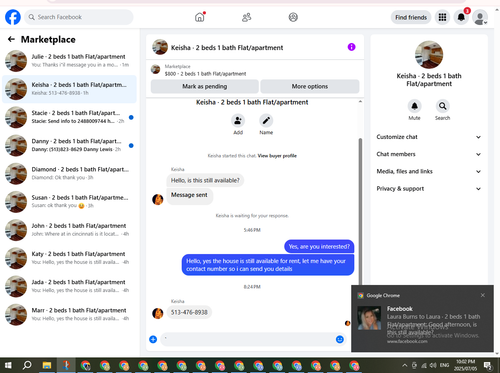This screenshot has width=500, height=373.
Task: Click the Search icon in chat details
Action: point(442,106)
